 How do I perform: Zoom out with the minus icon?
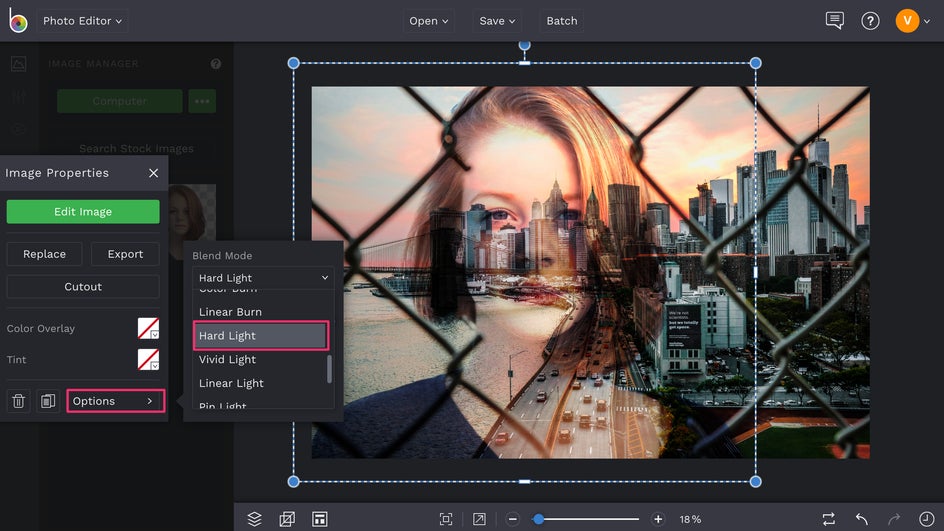tap(513, 519)
